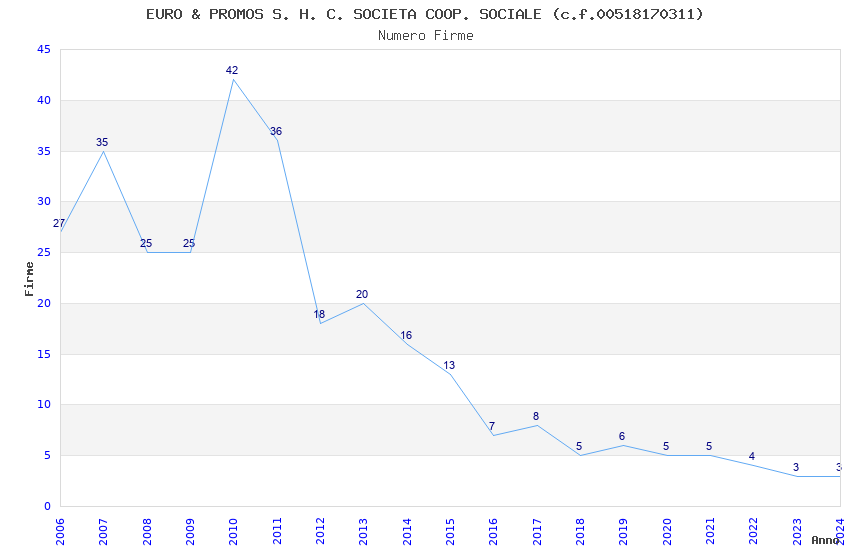Viewport: 850px width, 550px height.
Task: Click the 25 label above year 2009
Action: (x=189, y=243)
